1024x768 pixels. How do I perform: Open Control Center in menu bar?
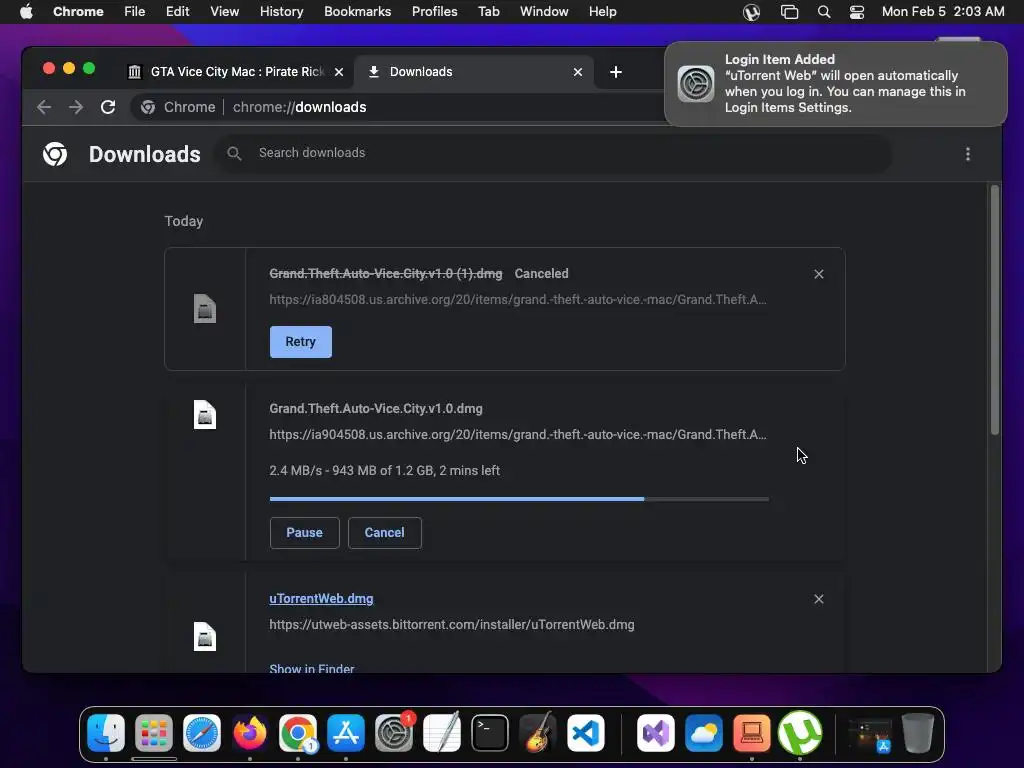point(857,12)
